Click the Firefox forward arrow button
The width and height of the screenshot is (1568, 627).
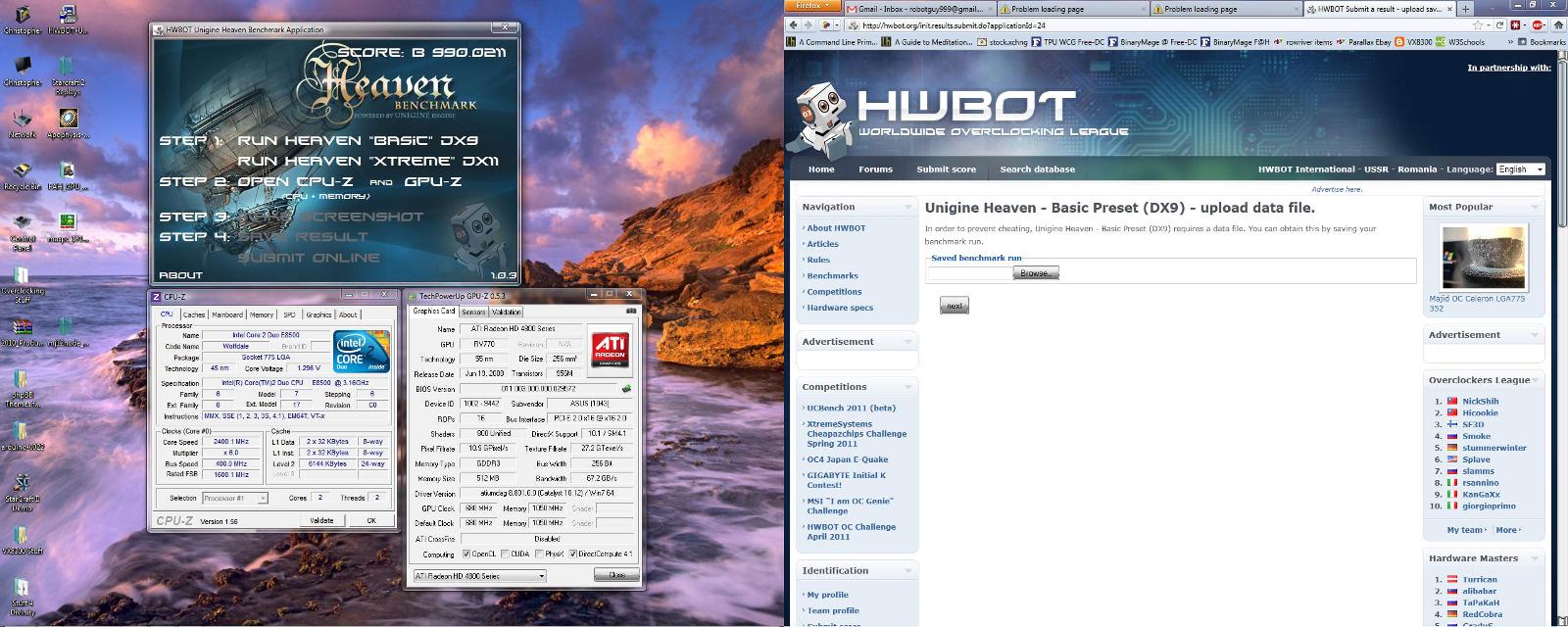tap(808, 24)
